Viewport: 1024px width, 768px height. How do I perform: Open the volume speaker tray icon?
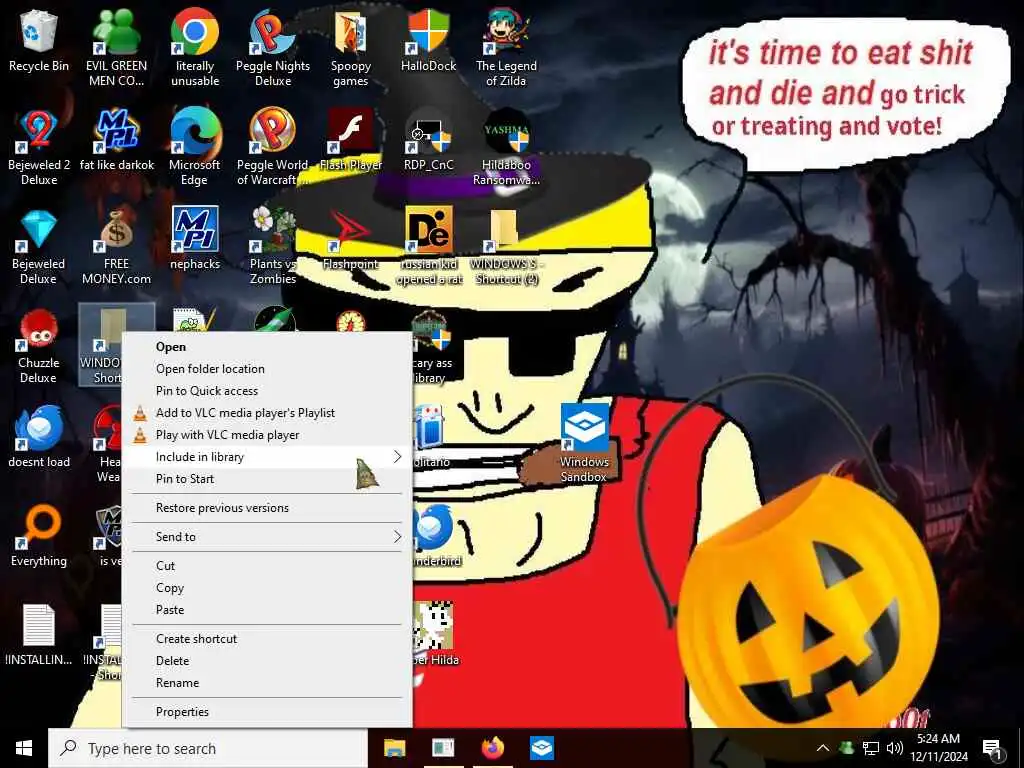tap(895, 748)
